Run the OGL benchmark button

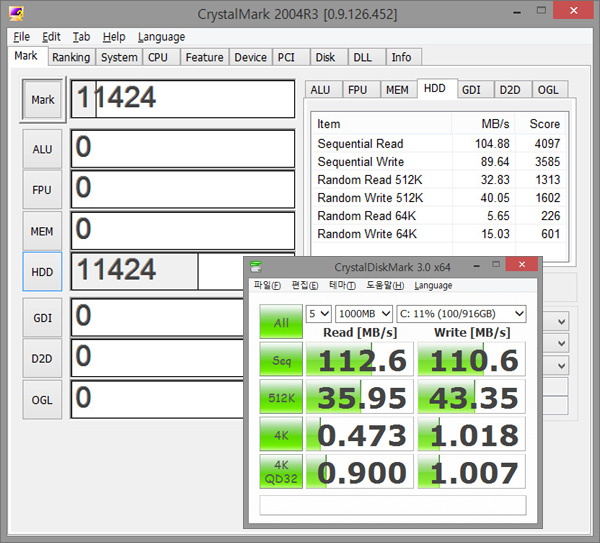point(42,400)
